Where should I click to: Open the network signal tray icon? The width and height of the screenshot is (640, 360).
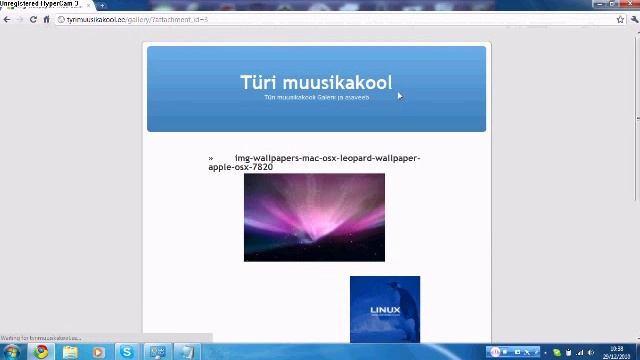click(580, 352)
